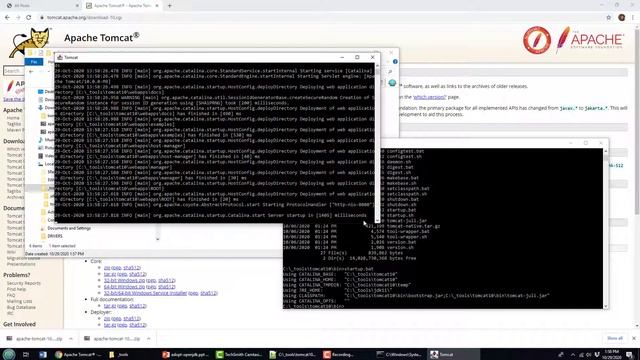Image resolution: width=640 pixels, height=360 pixels.
Task: Open the Core zip download link
Action: point(107,268)
